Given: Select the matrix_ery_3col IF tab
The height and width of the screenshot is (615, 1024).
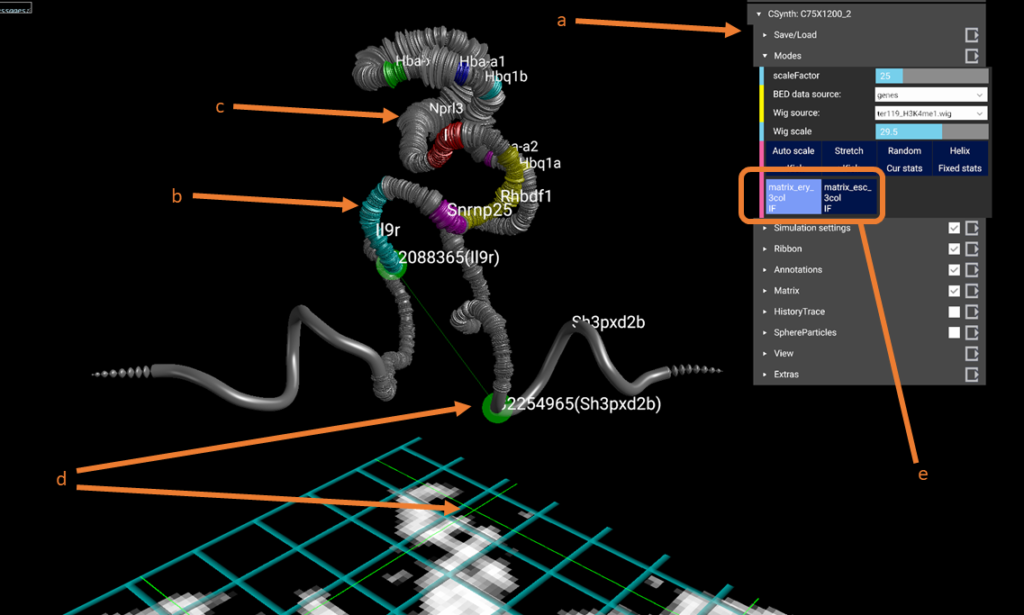Looking at the screenshot, I should [793, 198].
